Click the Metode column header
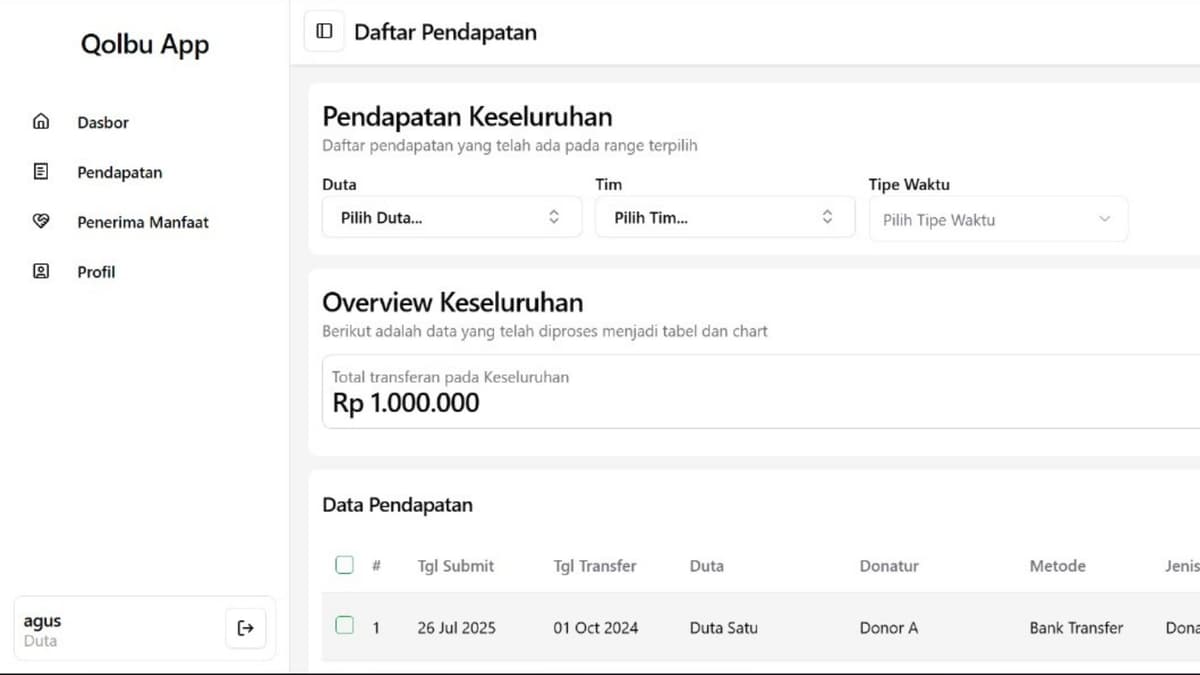Screen dimensions: 1200x675 click(1057, 566)
